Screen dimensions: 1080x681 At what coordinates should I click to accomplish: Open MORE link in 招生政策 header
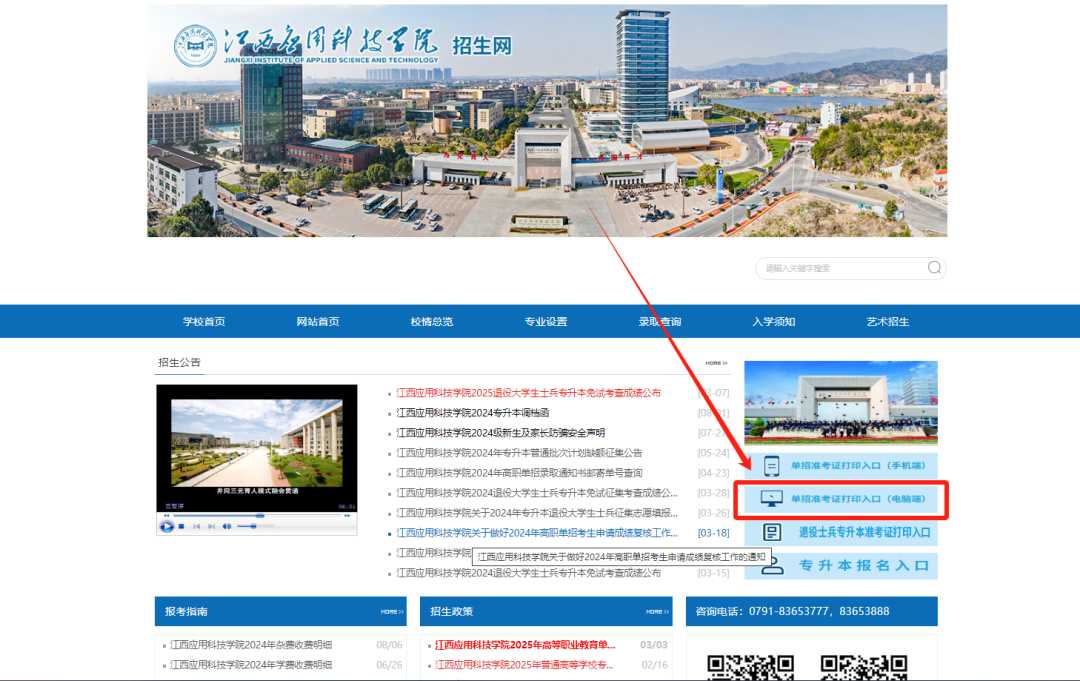(x=657, y=611)
